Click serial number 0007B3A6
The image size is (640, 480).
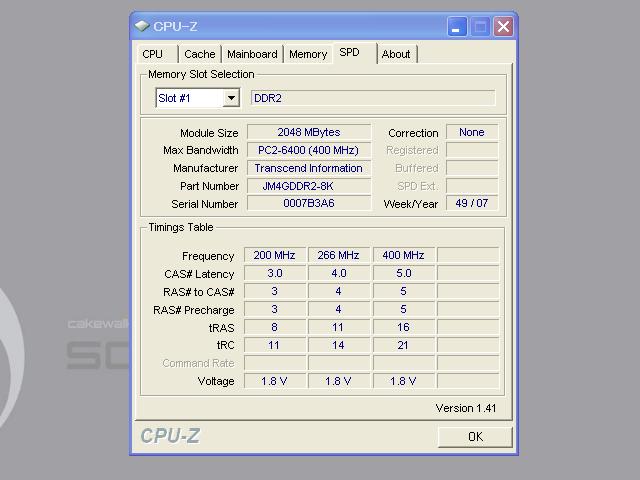[x=309, y=203]
